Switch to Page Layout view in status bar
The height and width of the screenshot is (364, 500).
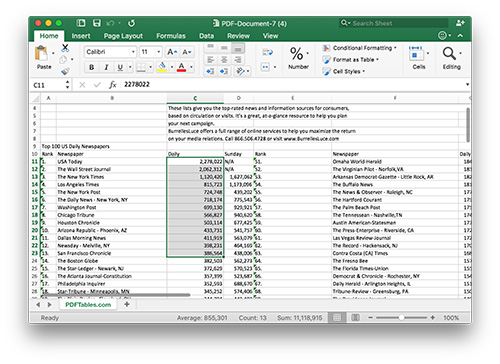[355, 318]
